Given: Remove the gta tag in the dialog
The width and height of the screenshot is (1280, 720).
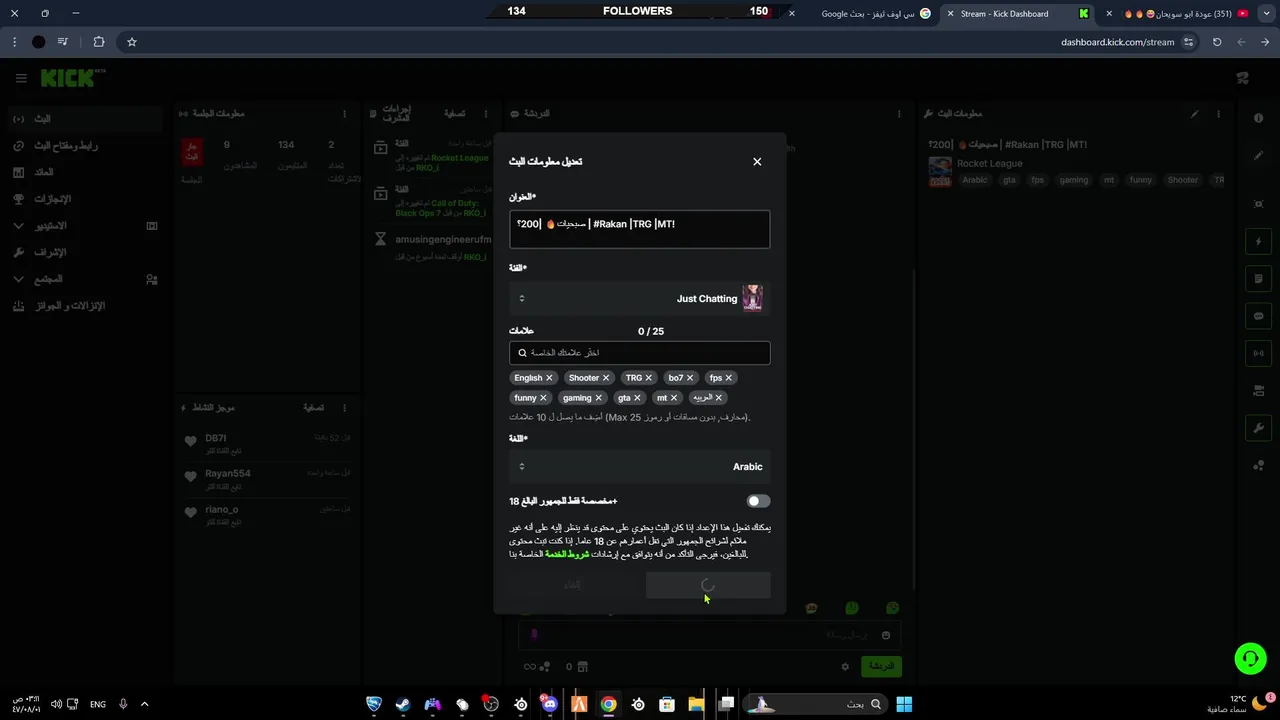Looking at the screenshot, I should tap(637, 398).
